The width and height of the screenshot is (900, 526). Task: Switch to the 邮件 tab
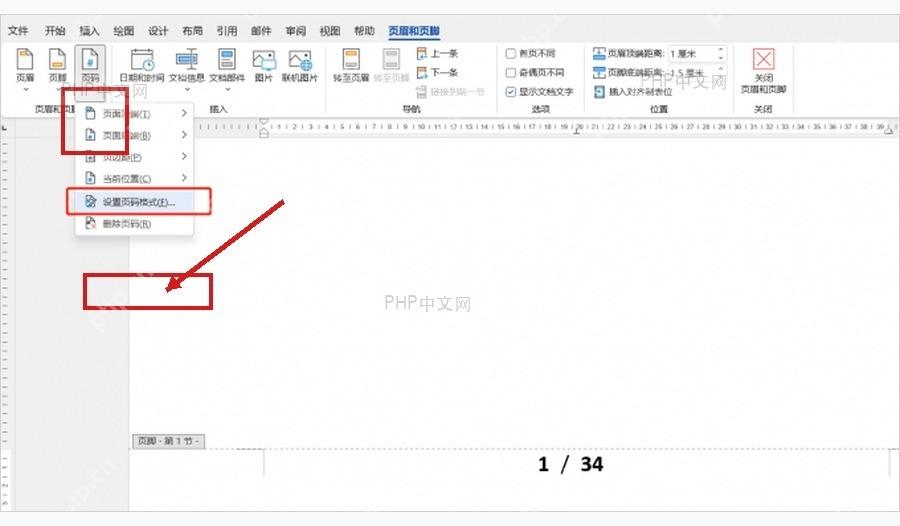(x=261, y=31)
